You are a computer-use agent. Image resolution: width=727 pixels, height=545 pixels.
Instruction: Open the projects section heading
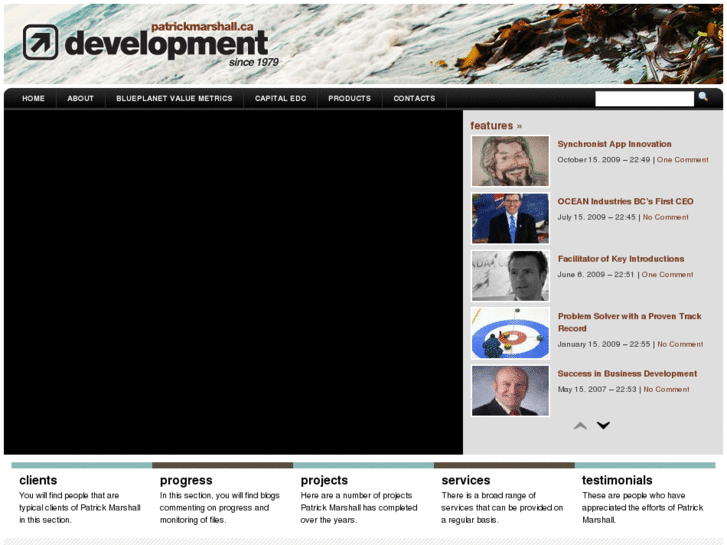[324, 481]
